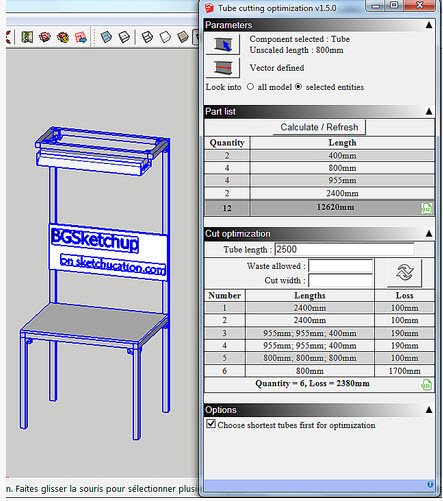This screenshot has width=443, height=501.
Task: Collapse the Parameters section
Action: click(x=429, y=25)
